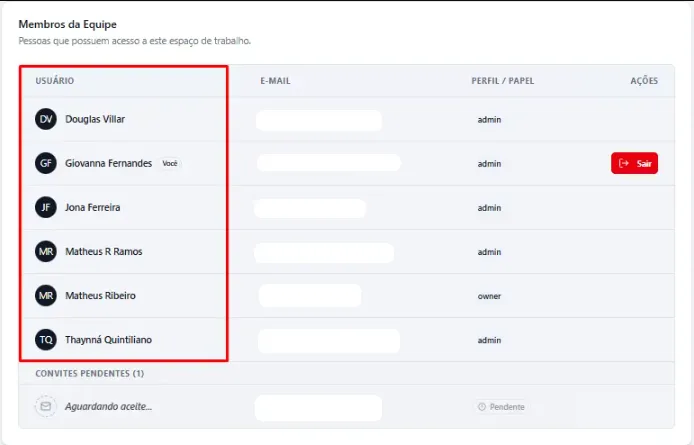Click the E-MAIL column header
Viewport: 694px width, 445px height.
(275, 81)
